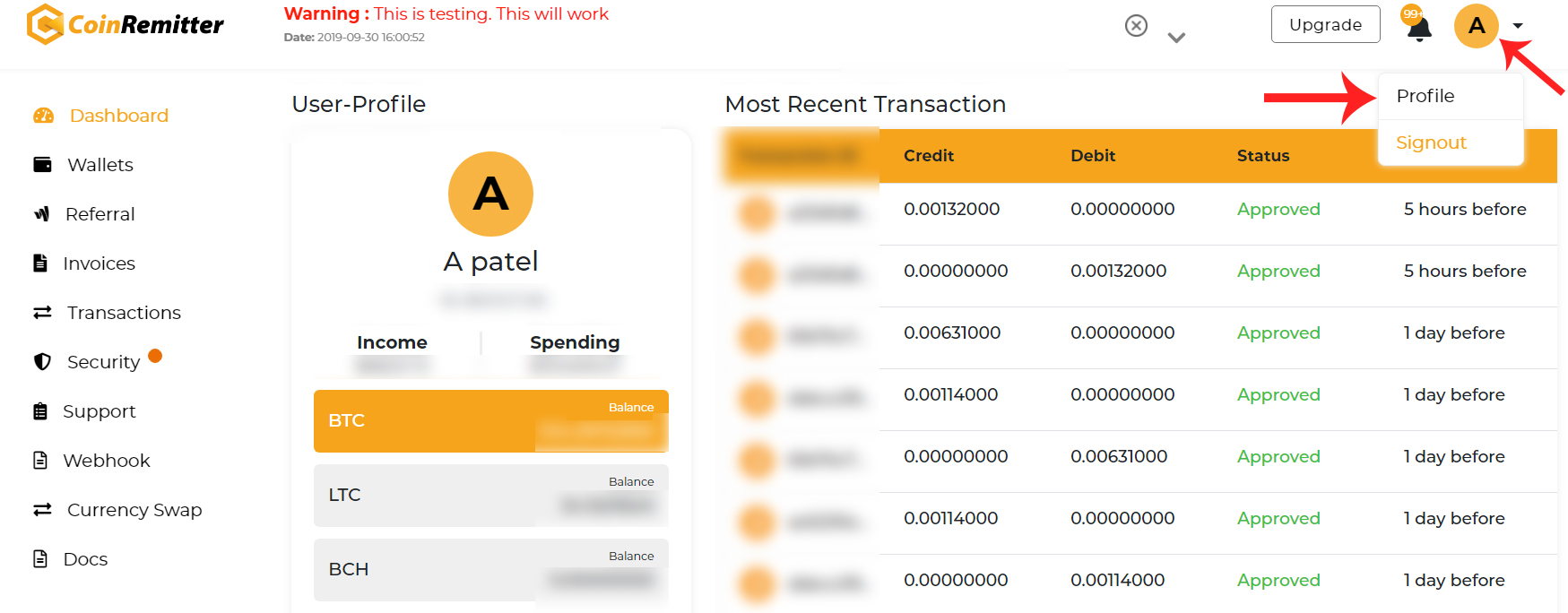The image size is (1568, 613).
Task: Click the Upgrade button
Action: [1325, 24]
